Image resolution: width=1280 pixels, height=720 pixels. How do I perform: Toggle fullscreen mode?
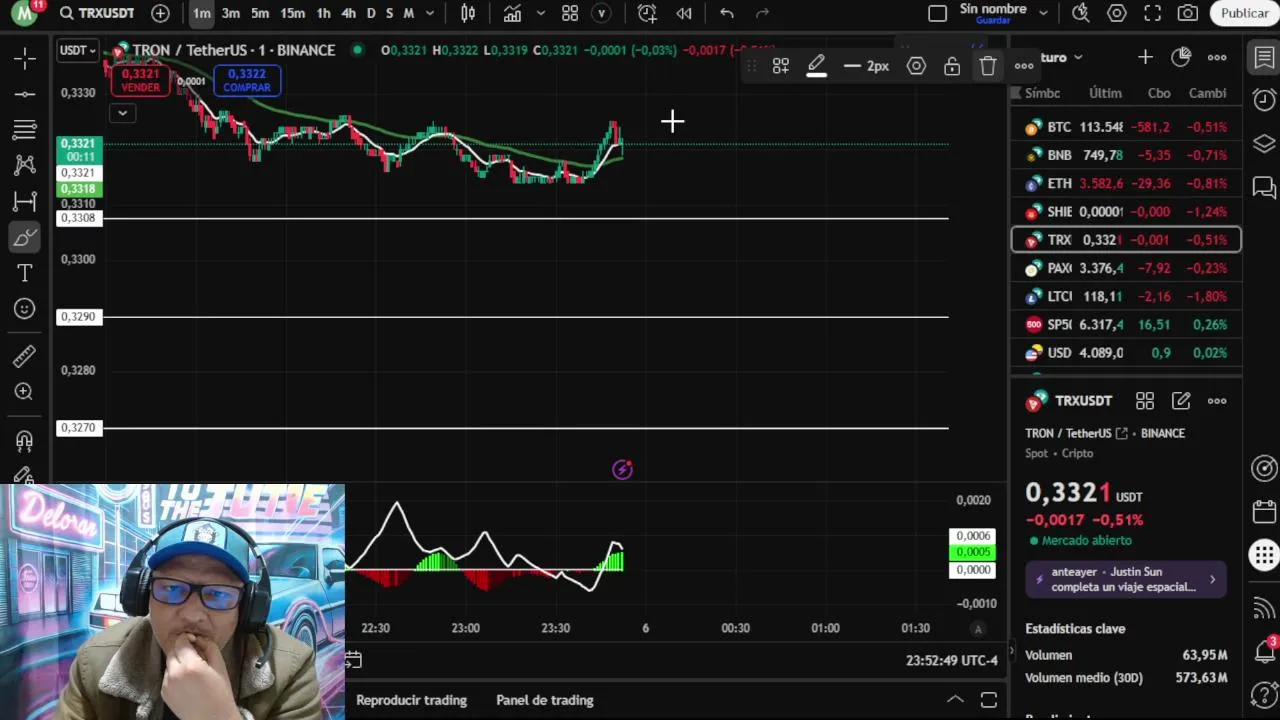click(1153, 13)
